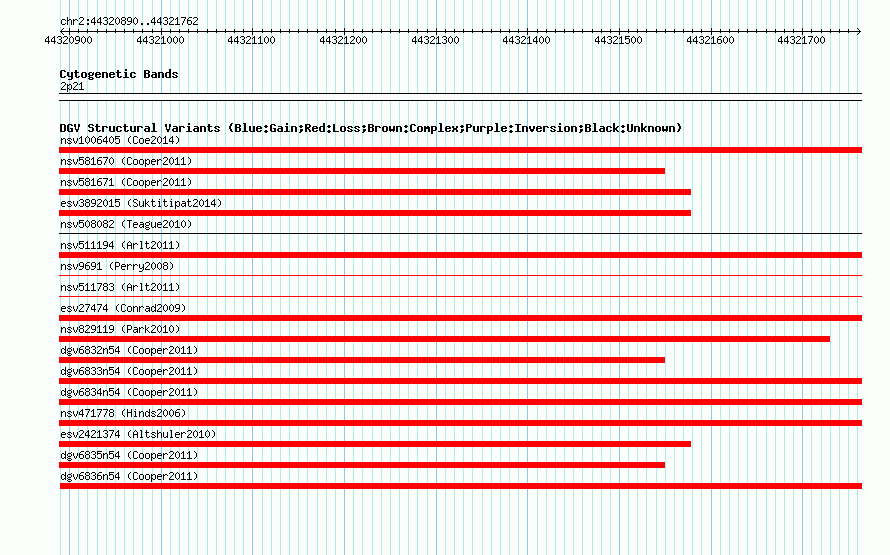Select the nsv1006405 red loss bar
This screenshot has width=890, height=555.
(x=460, y=150)
